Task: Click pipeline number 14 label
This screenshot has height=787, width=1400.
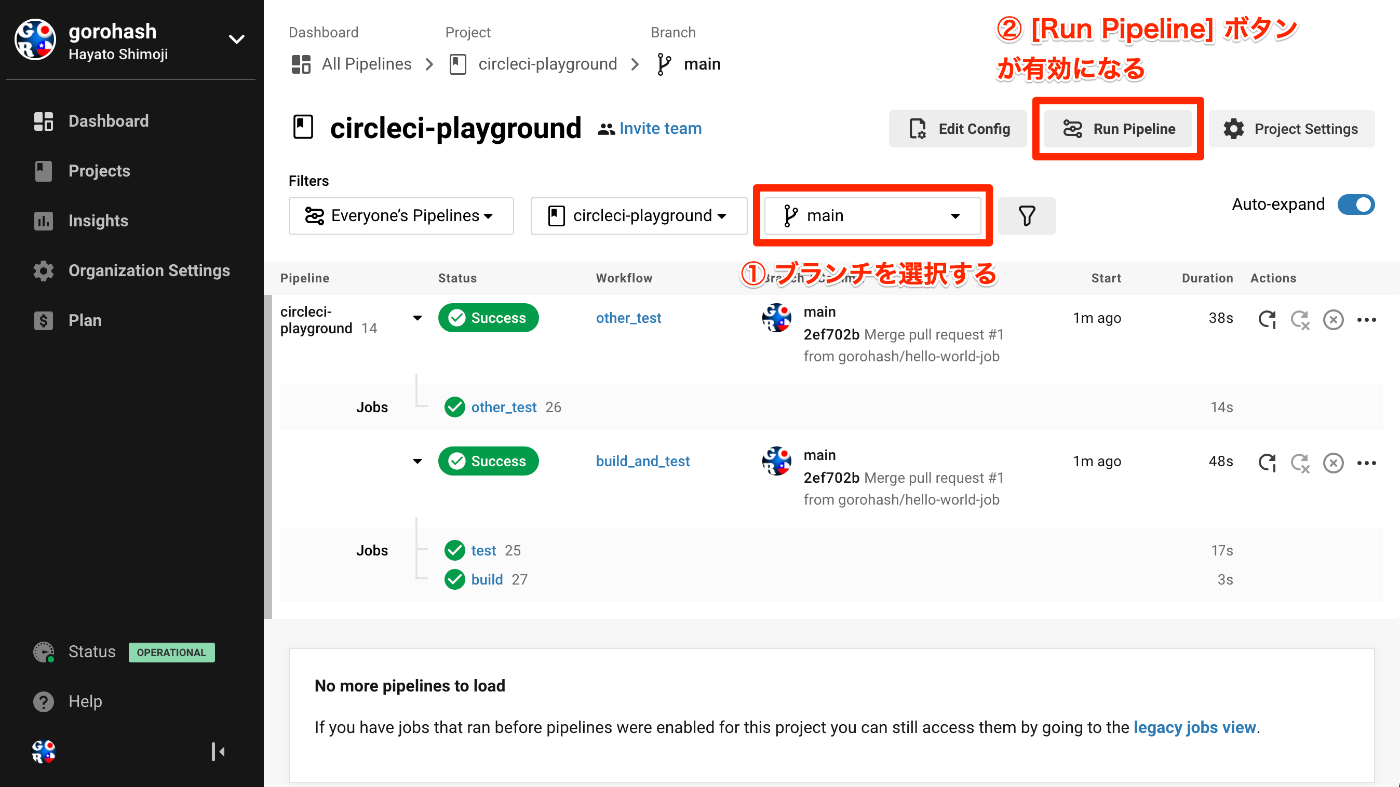Action: pyautogui.click(x=369, y=328)
